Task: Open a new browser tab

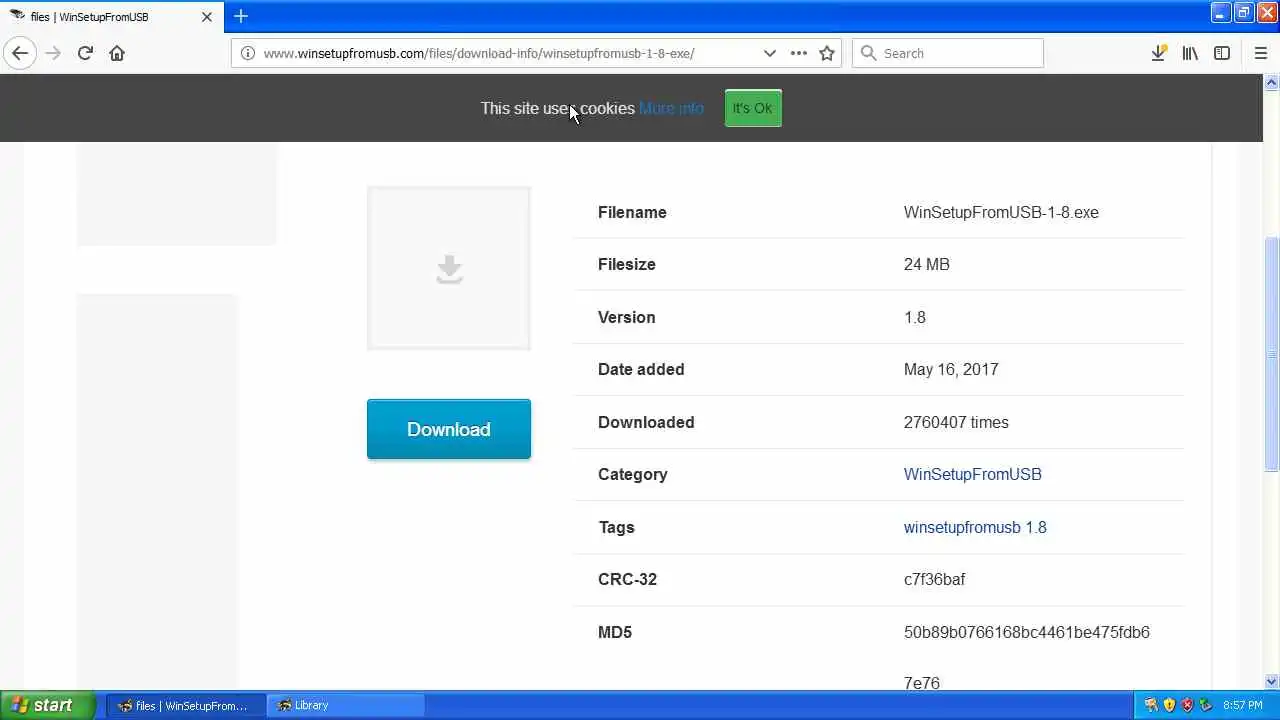Action: click(241, 16)
